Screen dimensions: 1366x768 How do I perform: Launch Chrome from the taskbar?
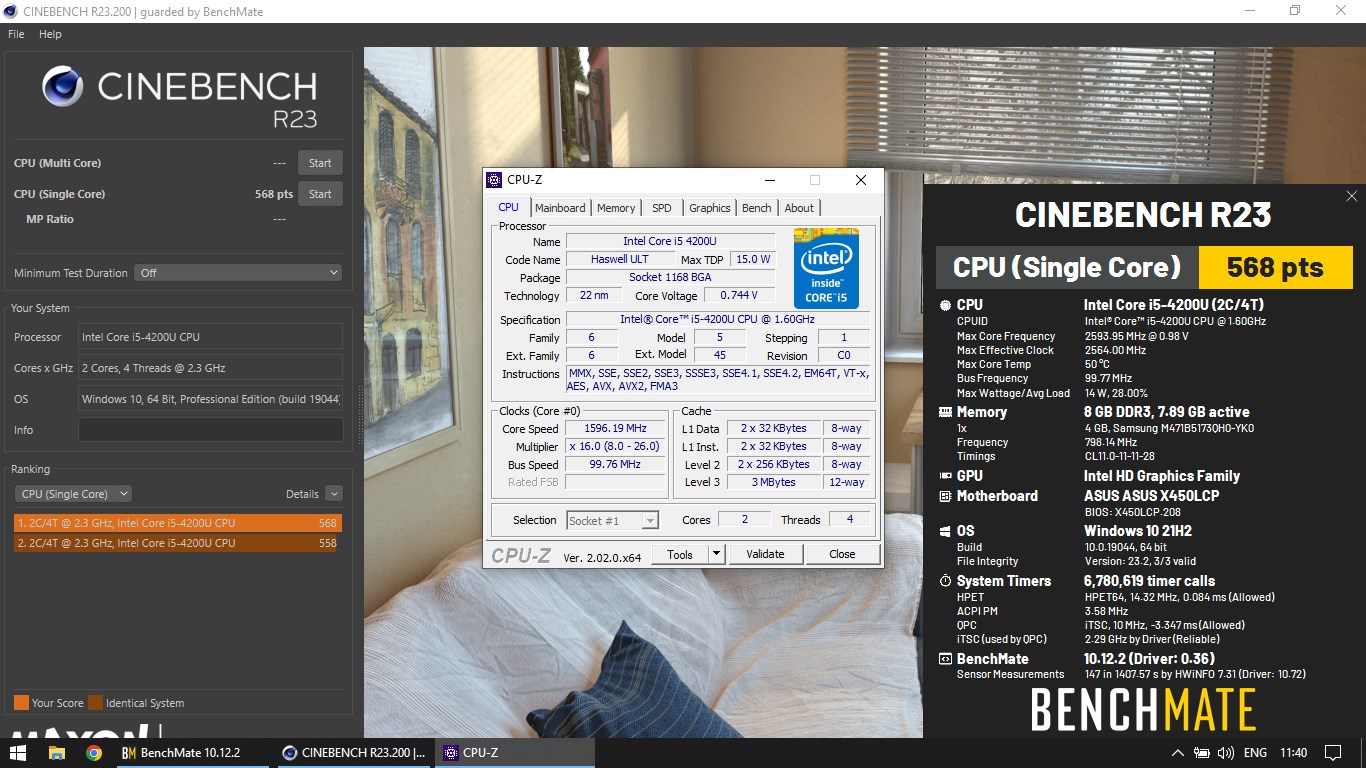click(94, 753)
